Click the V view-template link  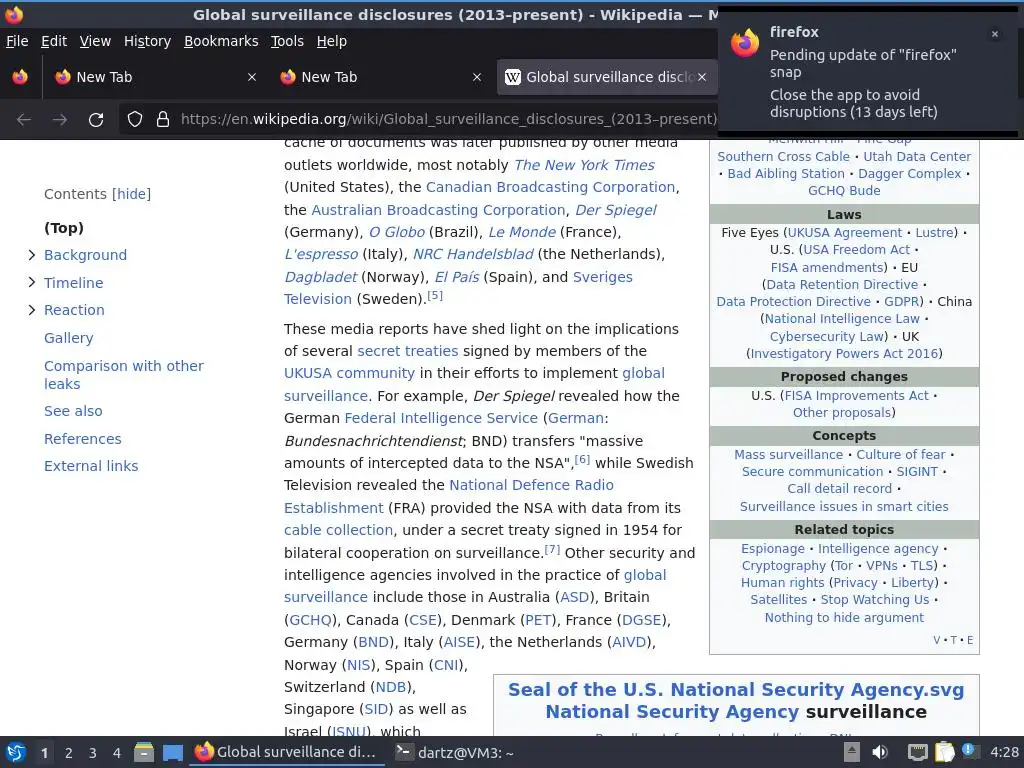tap(936, 640)
